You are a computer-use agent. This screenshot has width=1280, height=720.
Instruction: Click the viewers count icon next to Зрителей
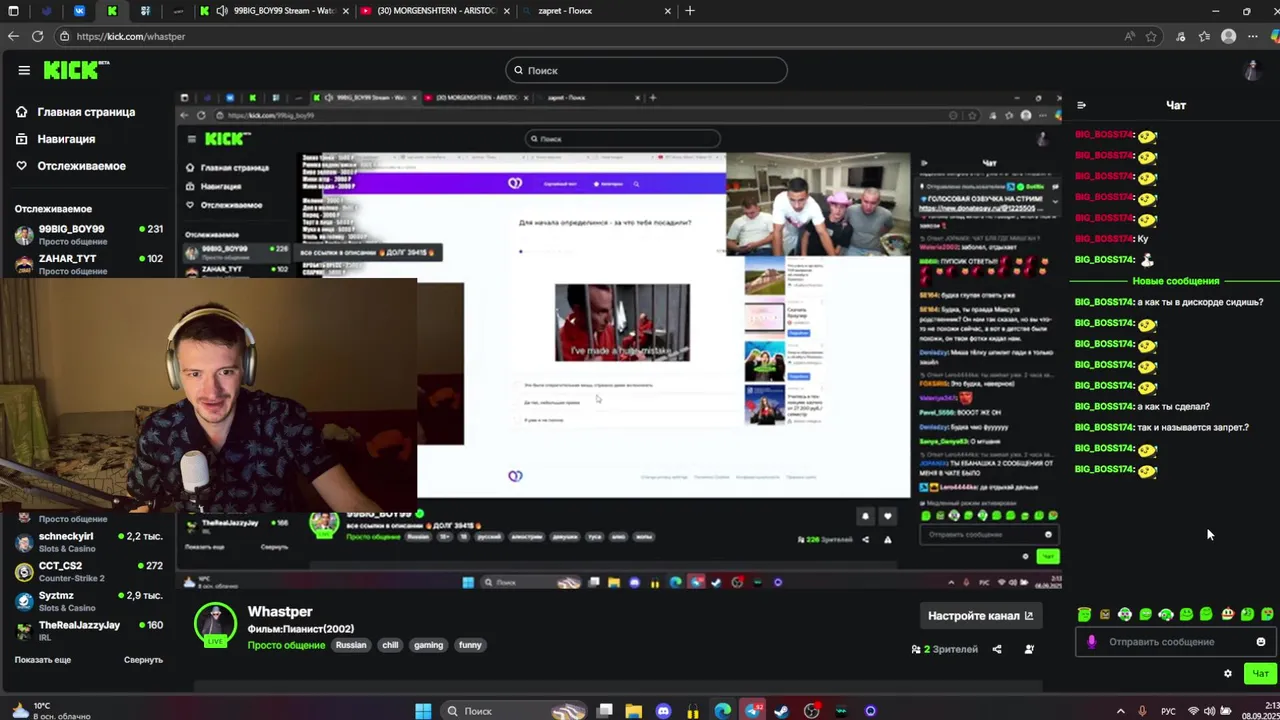tap(916, 649)
